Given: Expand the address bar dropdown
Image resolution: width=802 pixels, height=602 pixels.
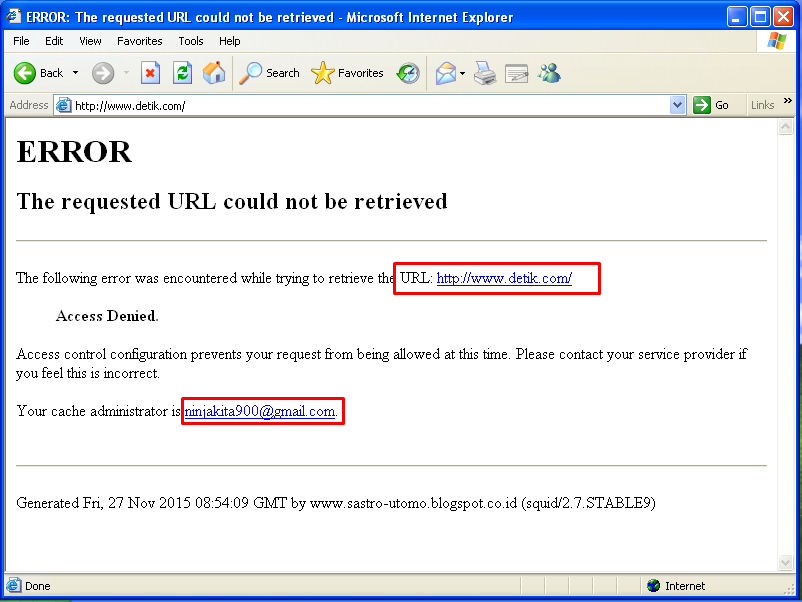Looking at the screenshot, I should pyautogui.click(x=677, y=105).
